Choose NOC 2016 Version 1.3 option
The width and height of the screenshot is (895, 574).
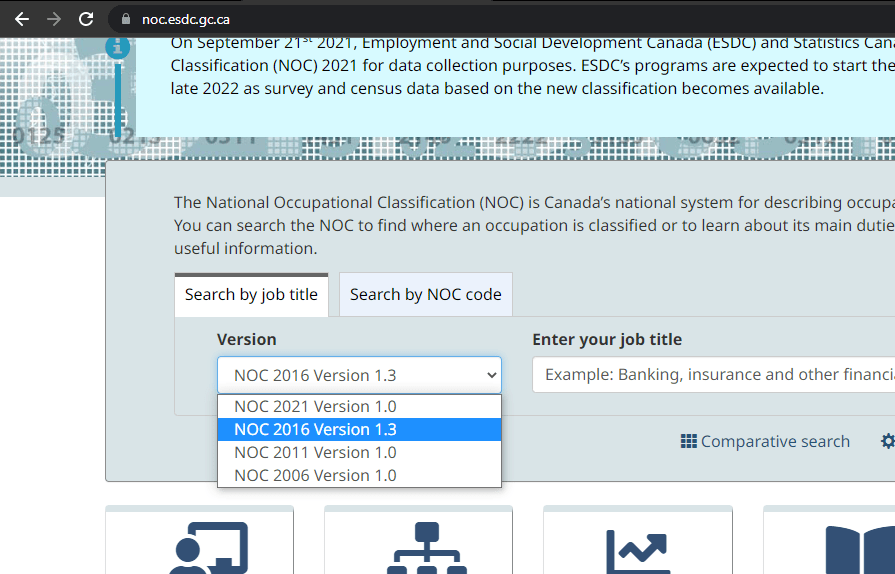360,429
